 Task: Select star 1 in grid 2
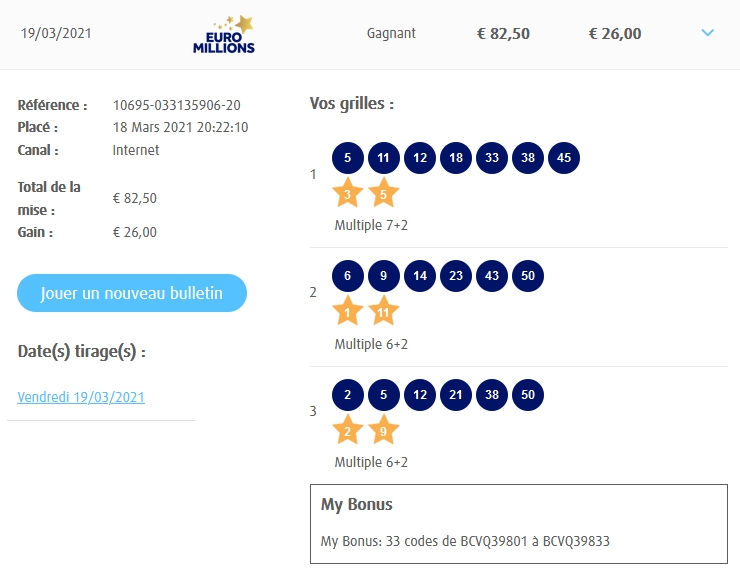click(x=347, y=311)
